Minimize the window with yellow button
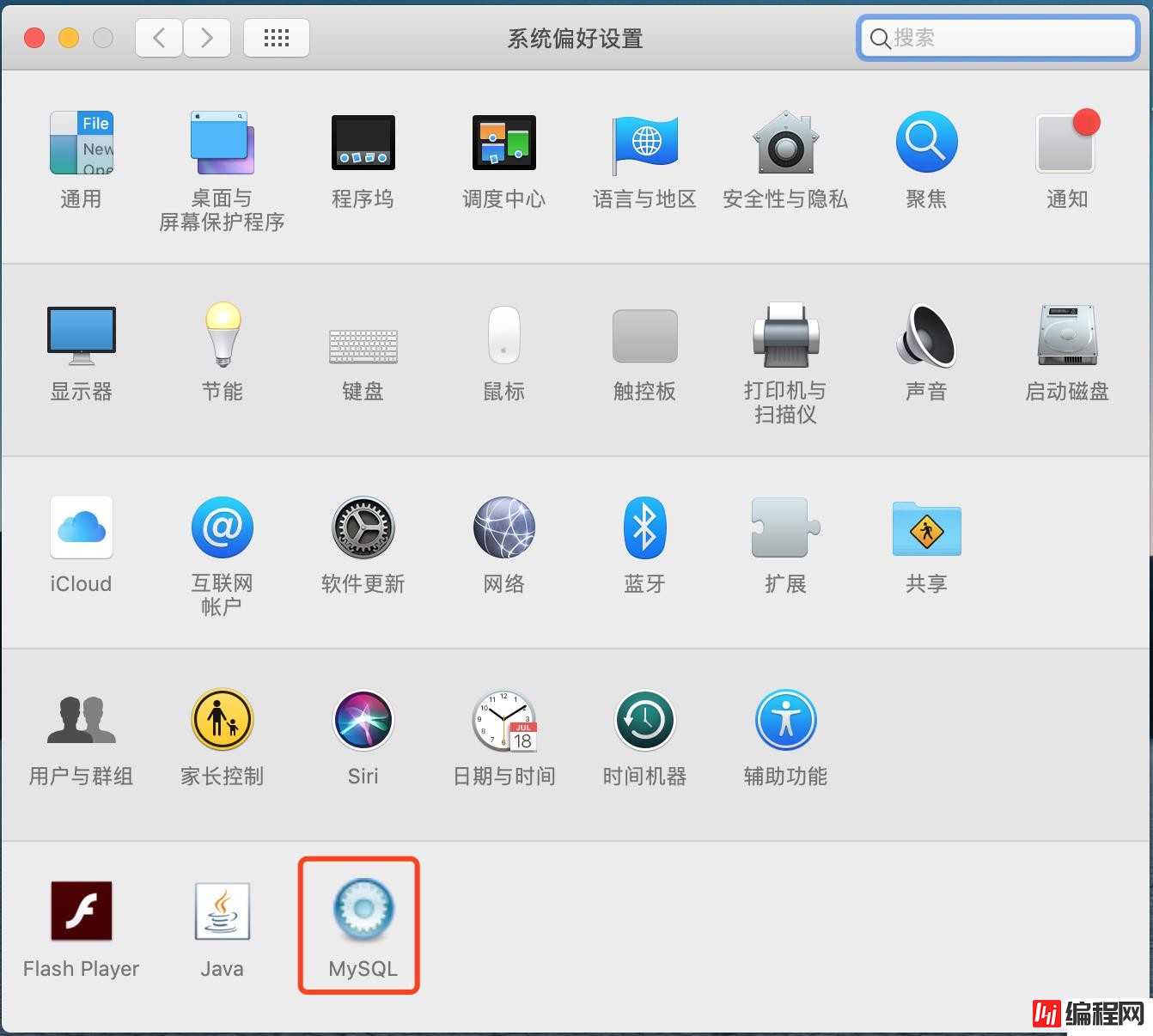Image resolution: width=1153 pixels, height=1036 pixels. click(69, 38)
